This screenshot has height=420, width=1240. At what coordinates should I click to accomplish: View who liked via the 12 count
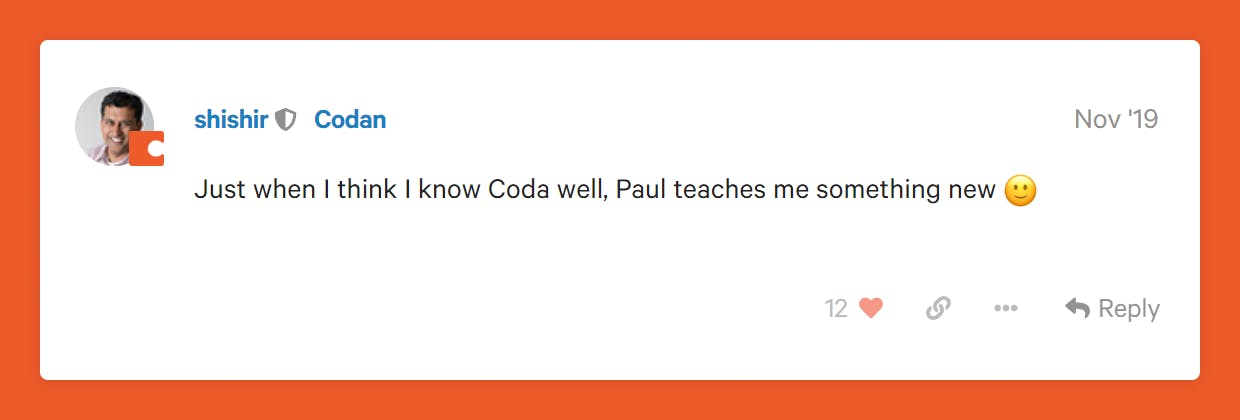[836, 309]
